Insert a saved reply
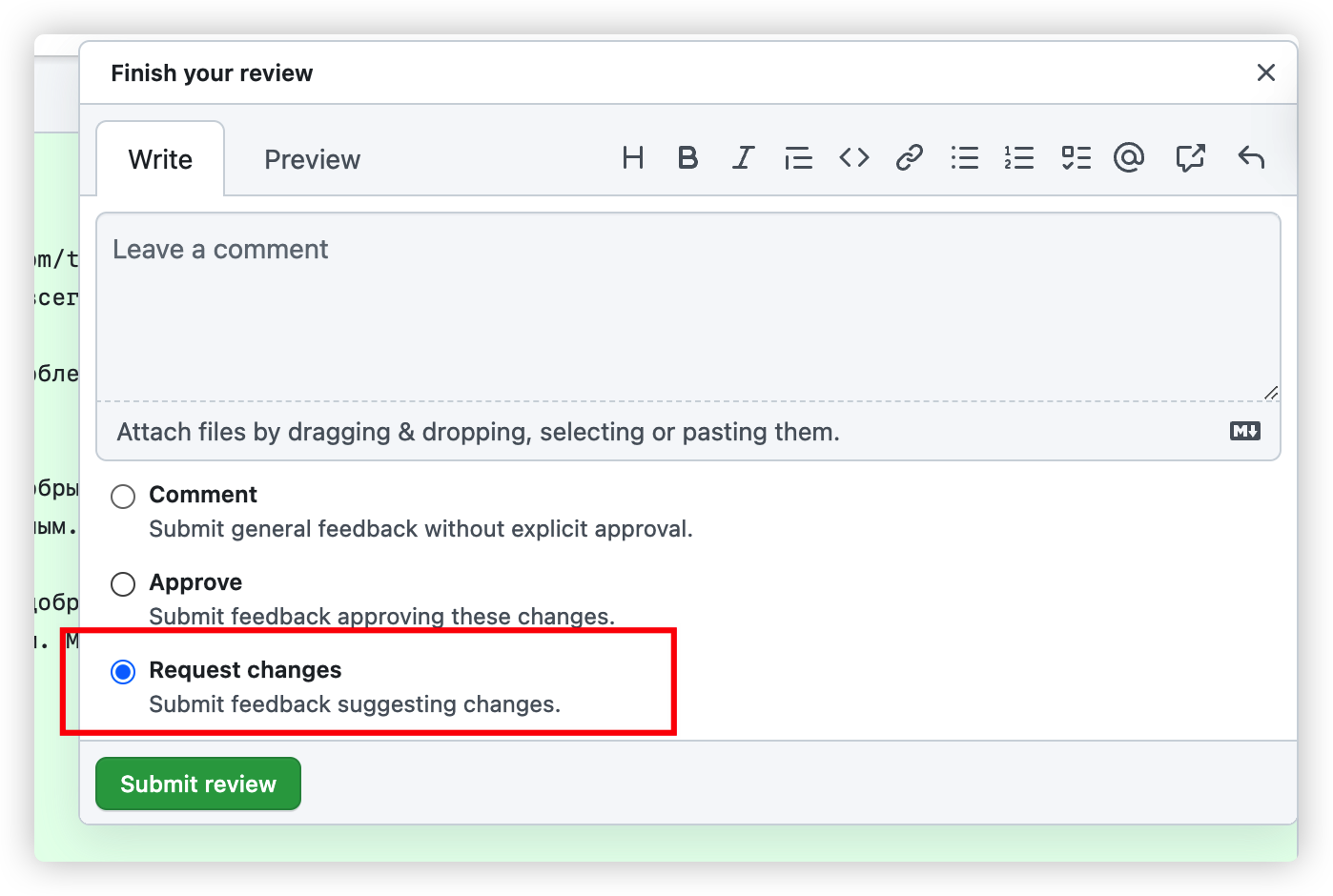Screen dimensions: 1333x896 coord(1250,158)
